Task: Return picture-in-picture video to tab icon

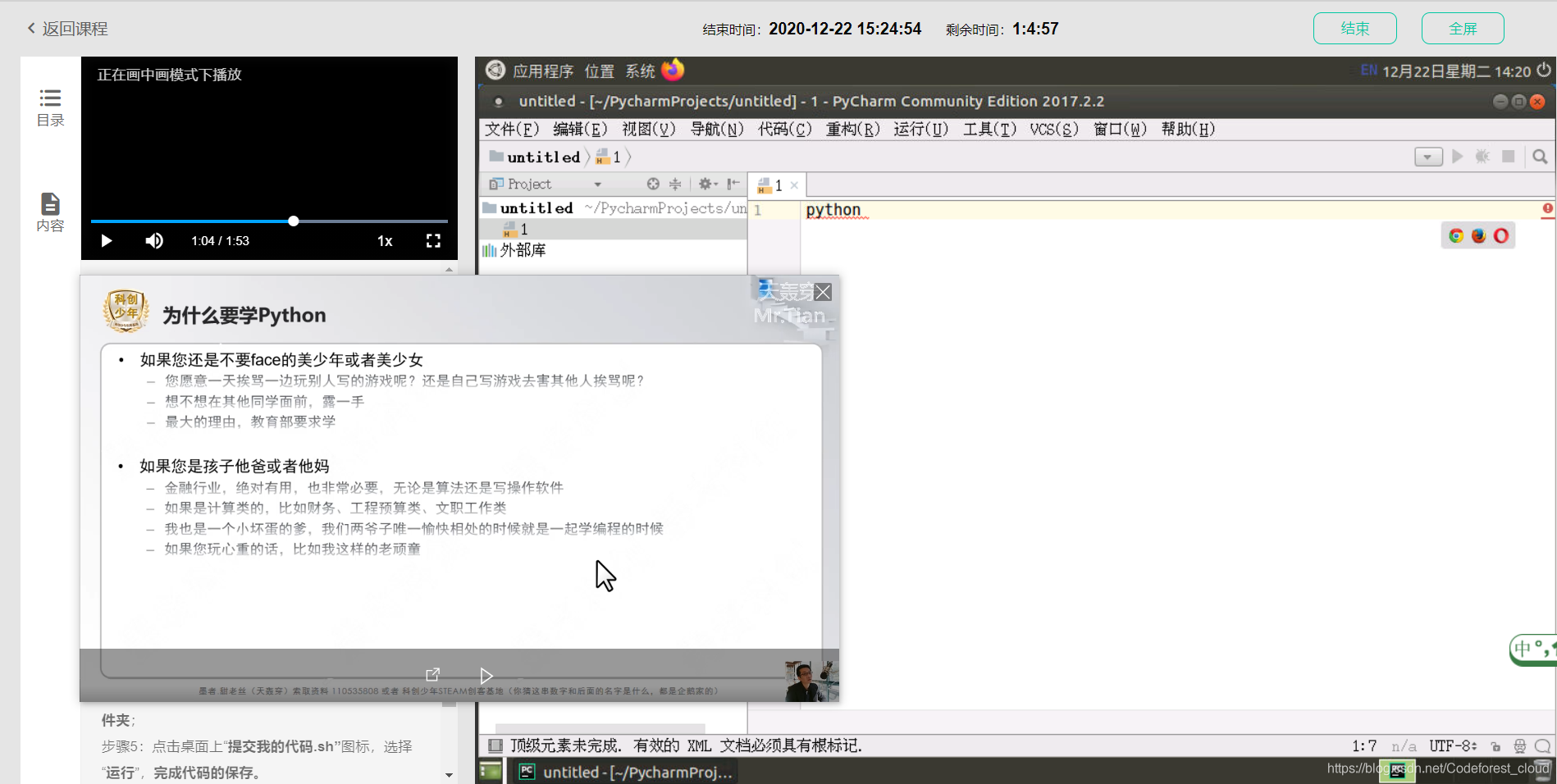Action: (432, 674)
